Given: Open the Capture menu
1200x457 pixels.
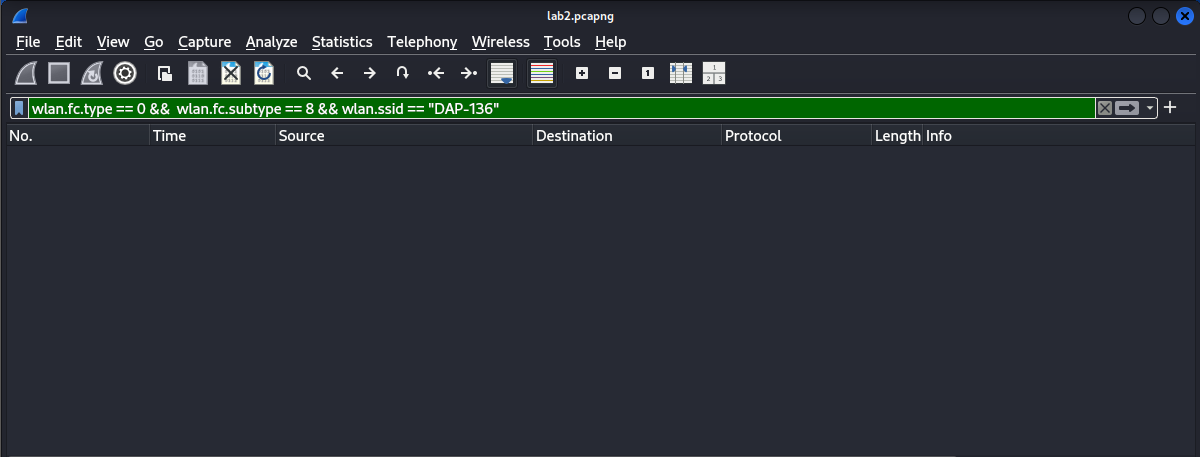Looking at the screenshot, I should click(205, 42).
